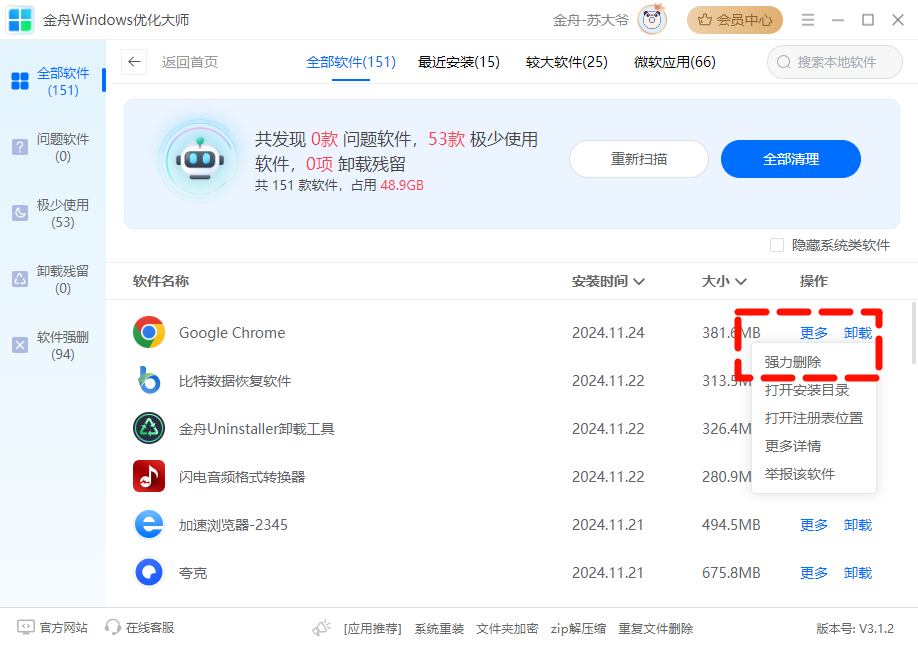Click the 加速浏览器-2345 app icon

149,524
